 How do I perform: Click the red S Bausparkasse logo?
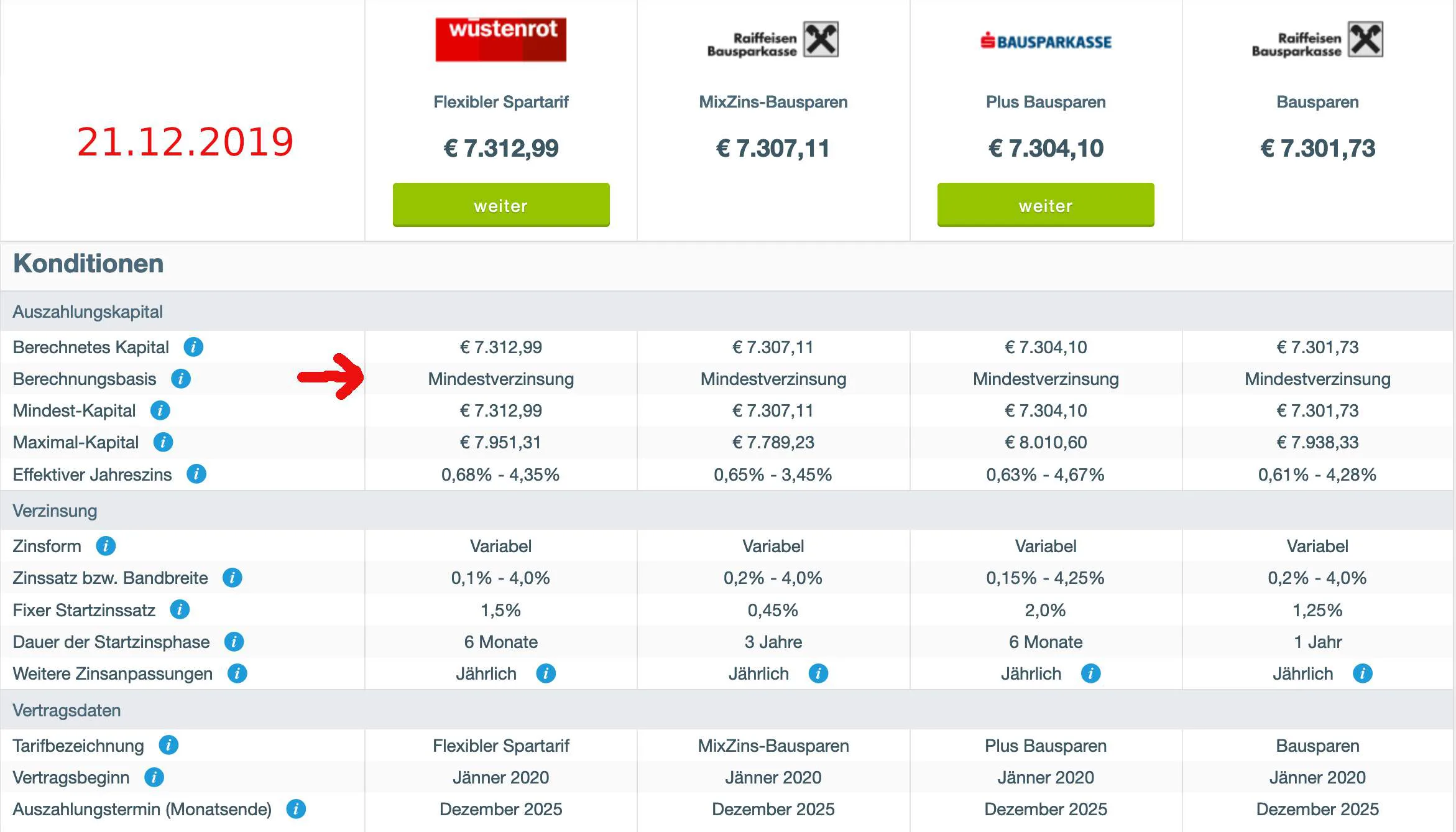(x=1046, y=41)
